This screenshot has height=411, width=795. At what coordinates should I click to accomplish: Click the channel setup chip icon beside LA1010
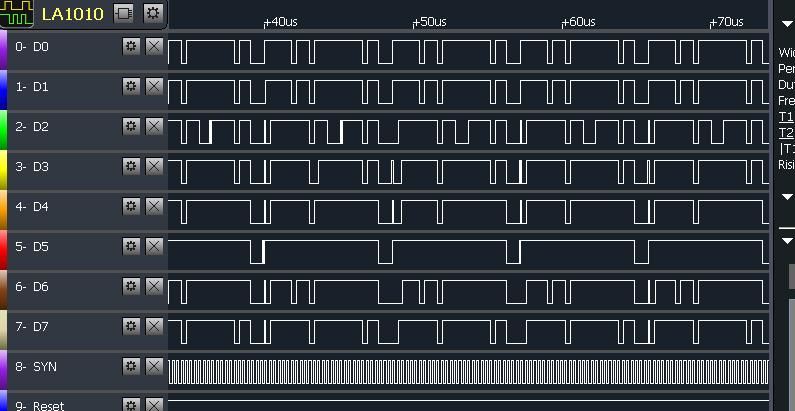point(123,13)
